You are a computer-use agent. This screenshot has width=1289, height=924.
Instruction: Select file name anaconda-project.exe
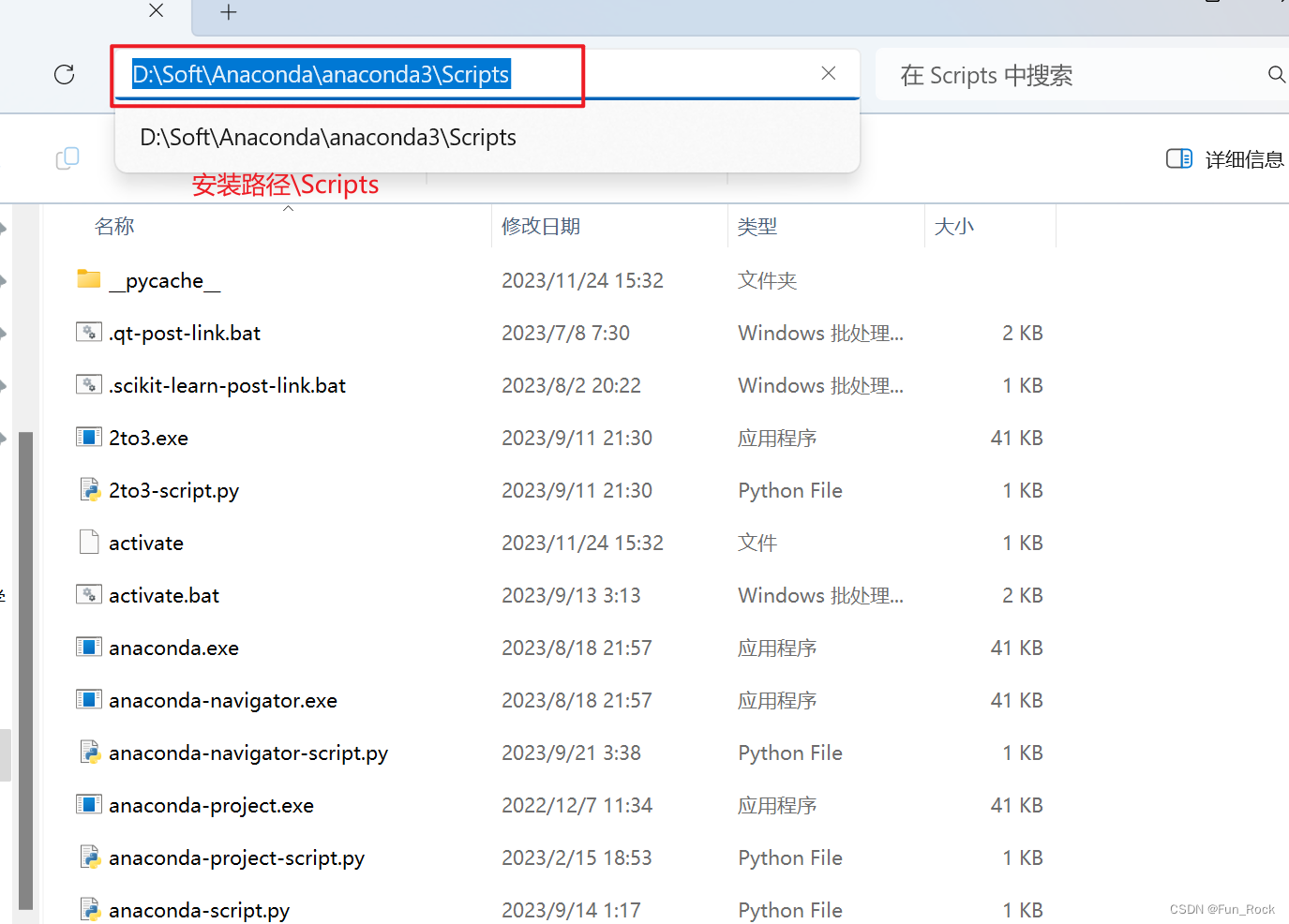click(212, 805)
